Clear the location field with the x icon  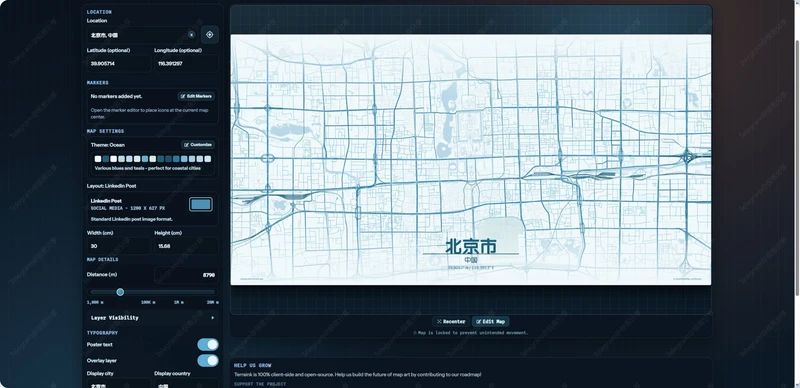pos(191,35)
